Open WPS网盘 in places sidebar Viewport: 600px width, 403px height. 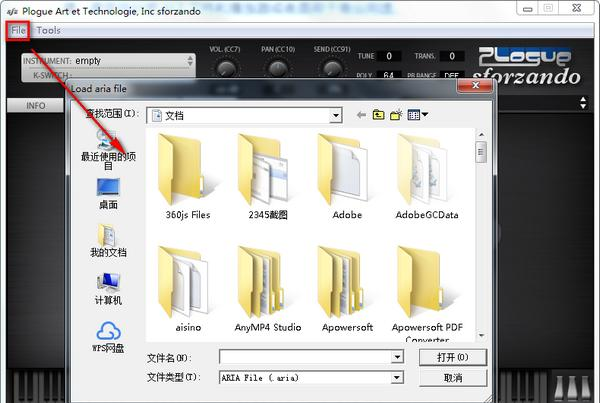tap(108, 337)
